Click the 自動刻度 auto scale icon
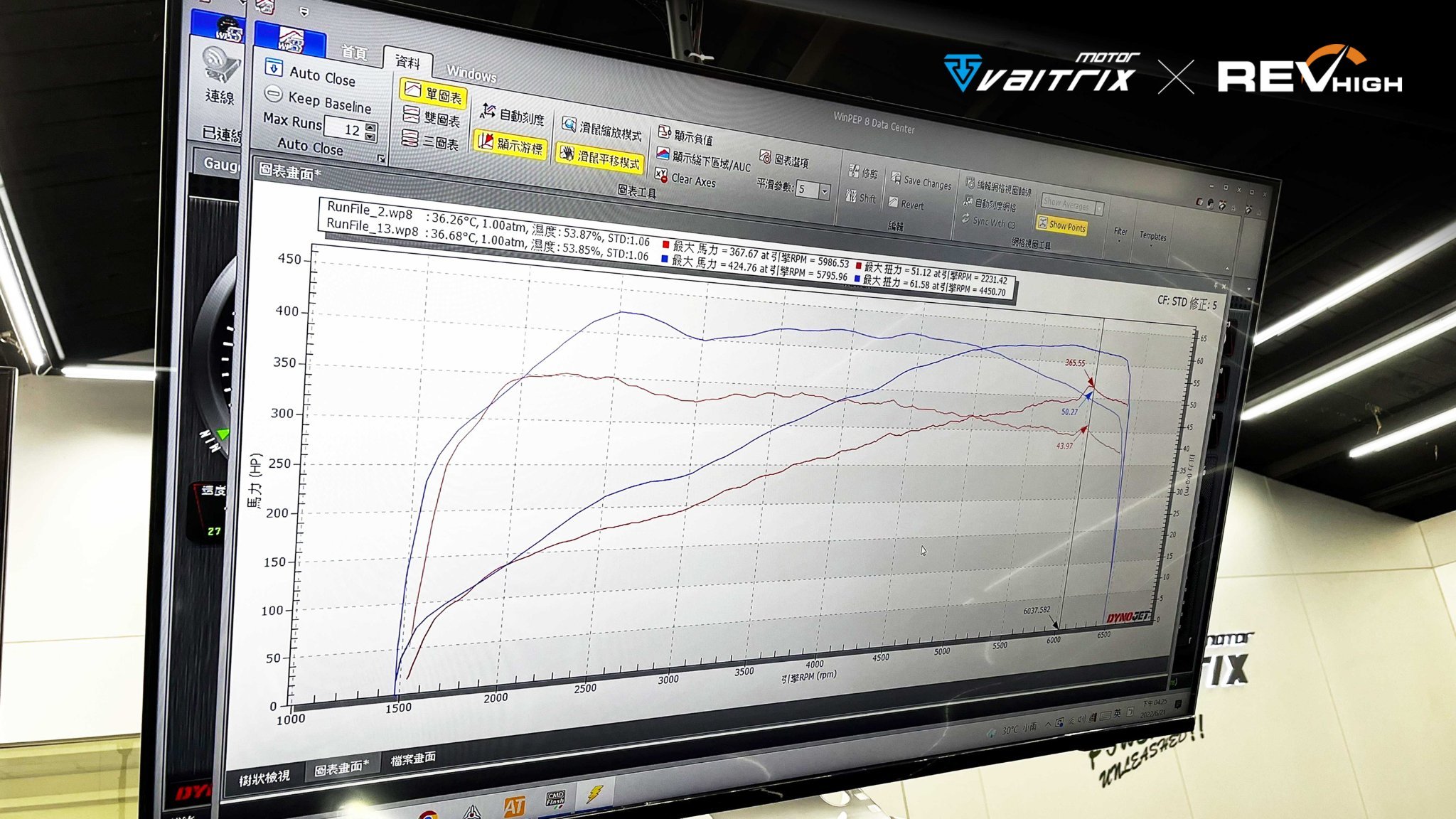The image size is (1456, 819). click(x=488, y=110)
